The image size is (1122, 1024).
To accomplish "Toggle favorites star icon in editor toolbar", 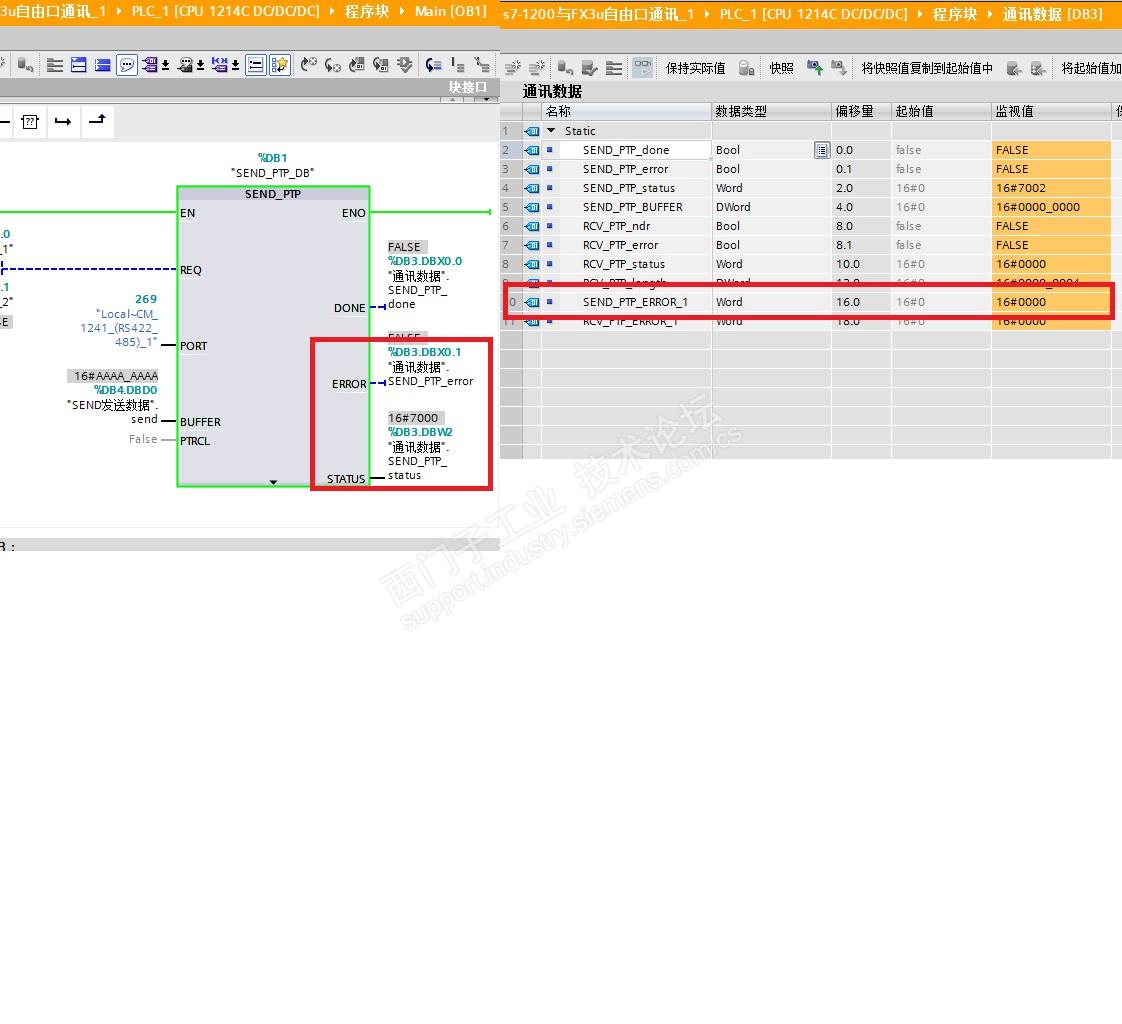I will point(280,65).
